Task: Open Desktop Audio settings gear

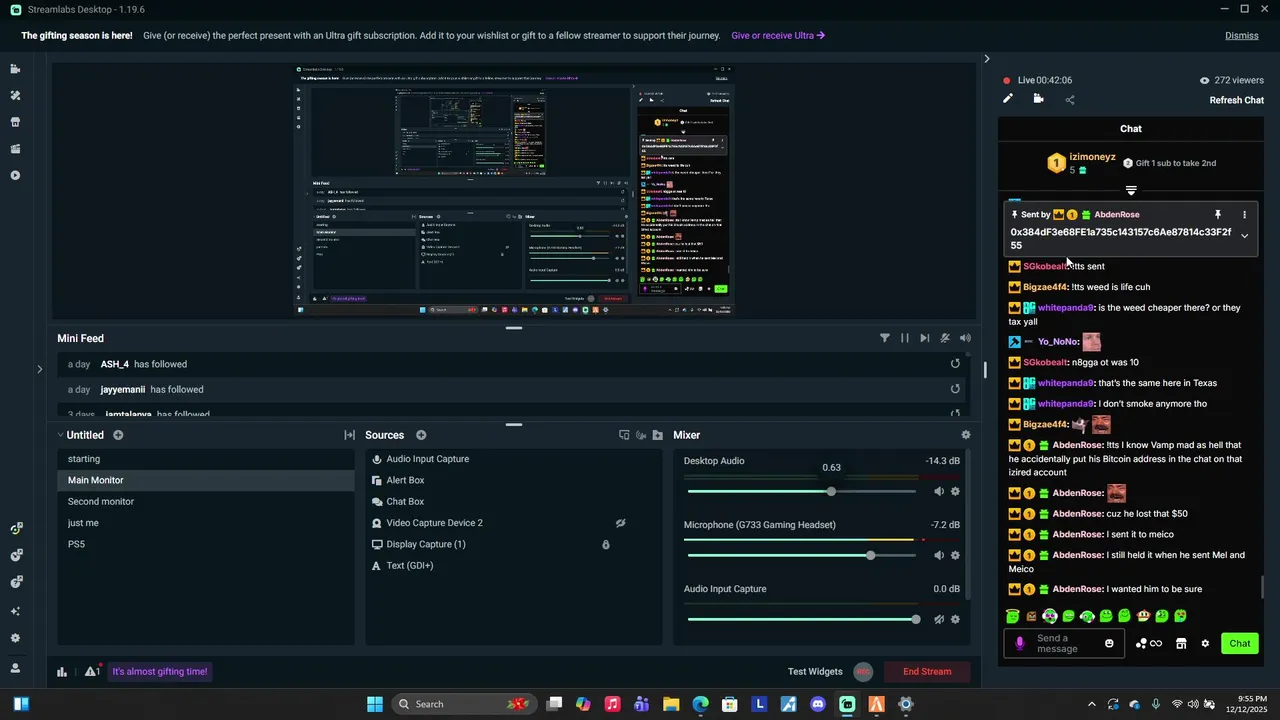Action: [955, 491]
